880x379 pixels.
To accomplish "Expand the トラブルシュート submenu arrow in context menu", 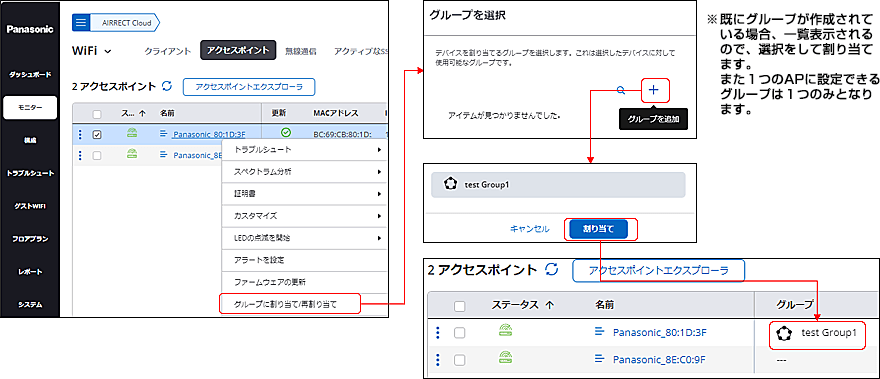I will (379, 150).
